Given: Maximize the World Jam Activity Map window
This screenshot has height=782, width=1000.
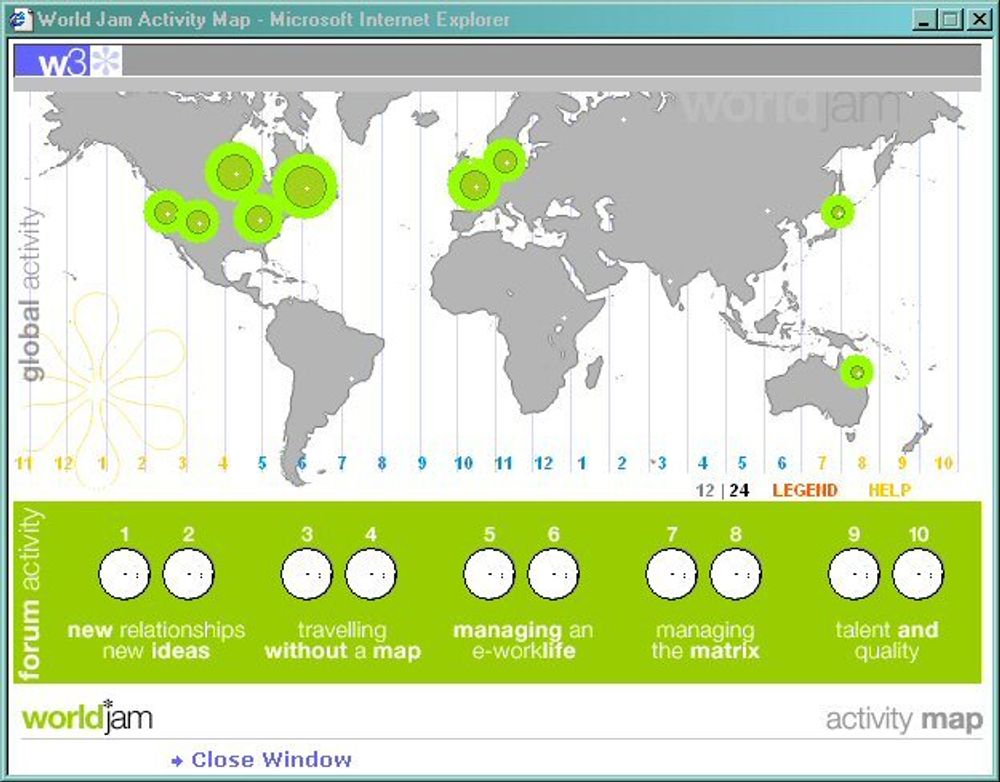Looking at the screenshot, I should [x=949, y=20].
